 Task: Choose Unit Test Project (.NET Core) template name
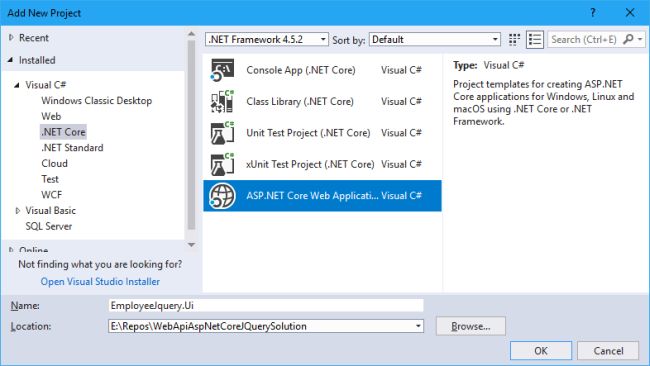(x=308, y=133)
